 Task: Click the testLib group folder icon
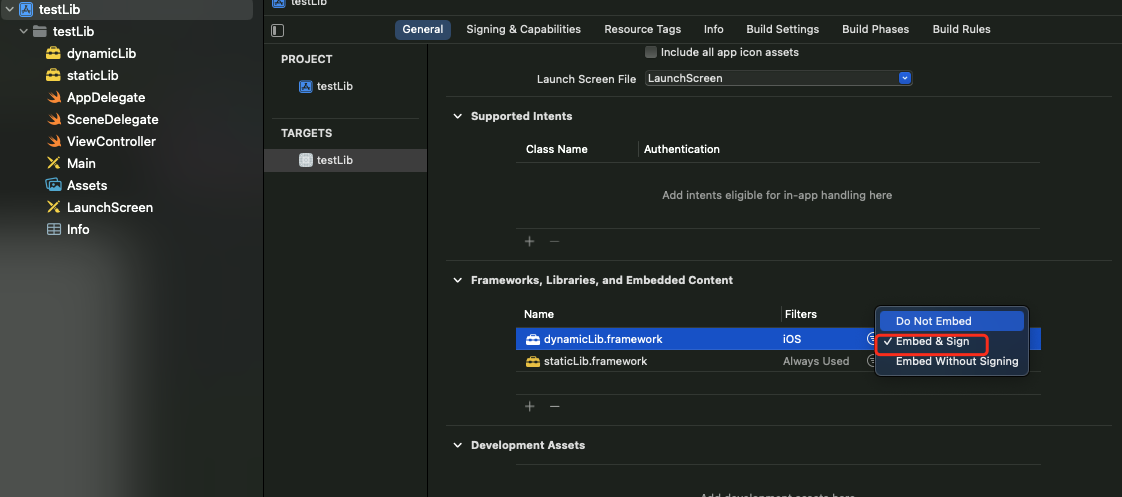tap(40, 31)
